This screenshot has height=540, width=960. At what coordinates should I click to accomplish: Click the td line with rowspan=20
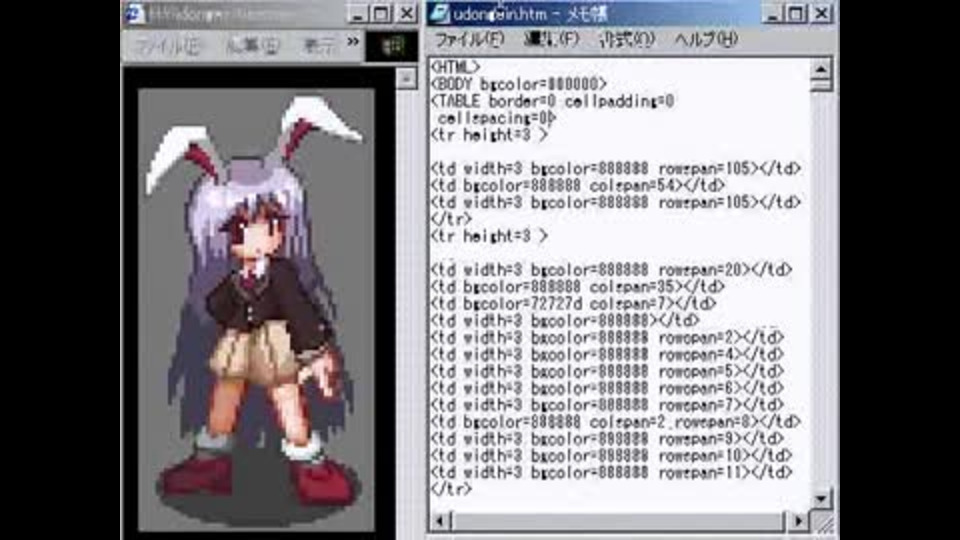pos(612,270)
